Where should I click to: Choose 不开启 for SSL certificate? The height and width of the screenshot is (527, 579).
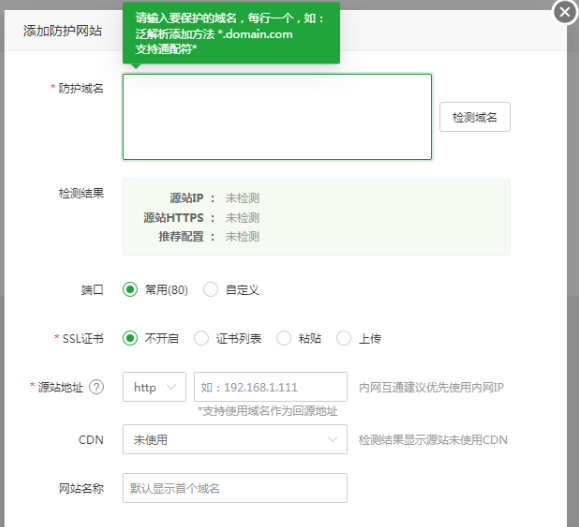[x=130, y=338]
